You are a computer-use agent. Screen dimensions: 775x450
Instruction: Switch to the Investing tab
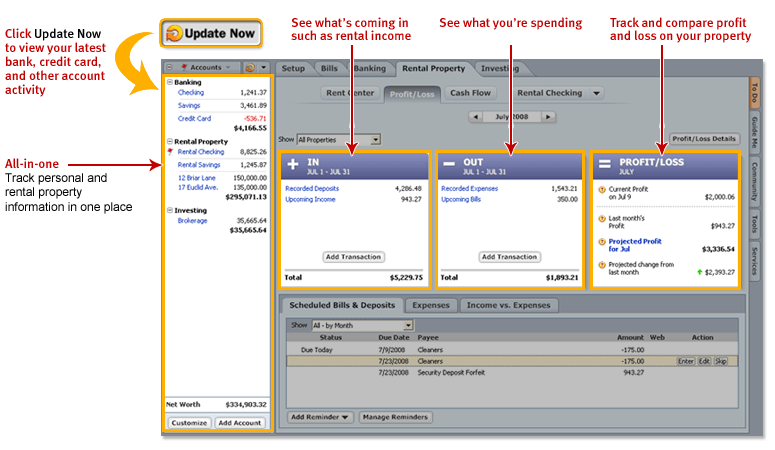[x=500, y=69]
